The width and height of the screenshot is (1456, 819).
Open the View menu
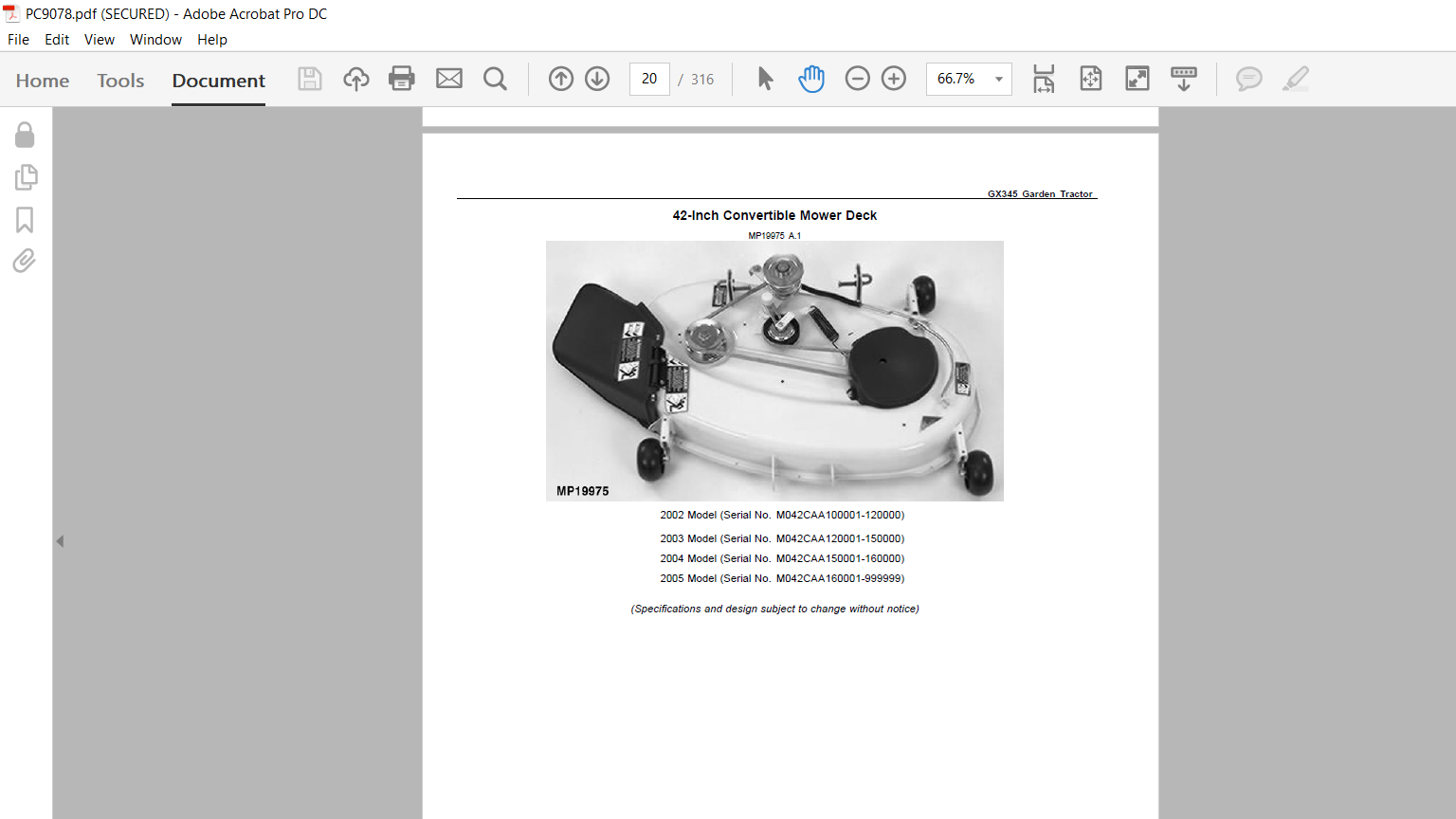100,40
